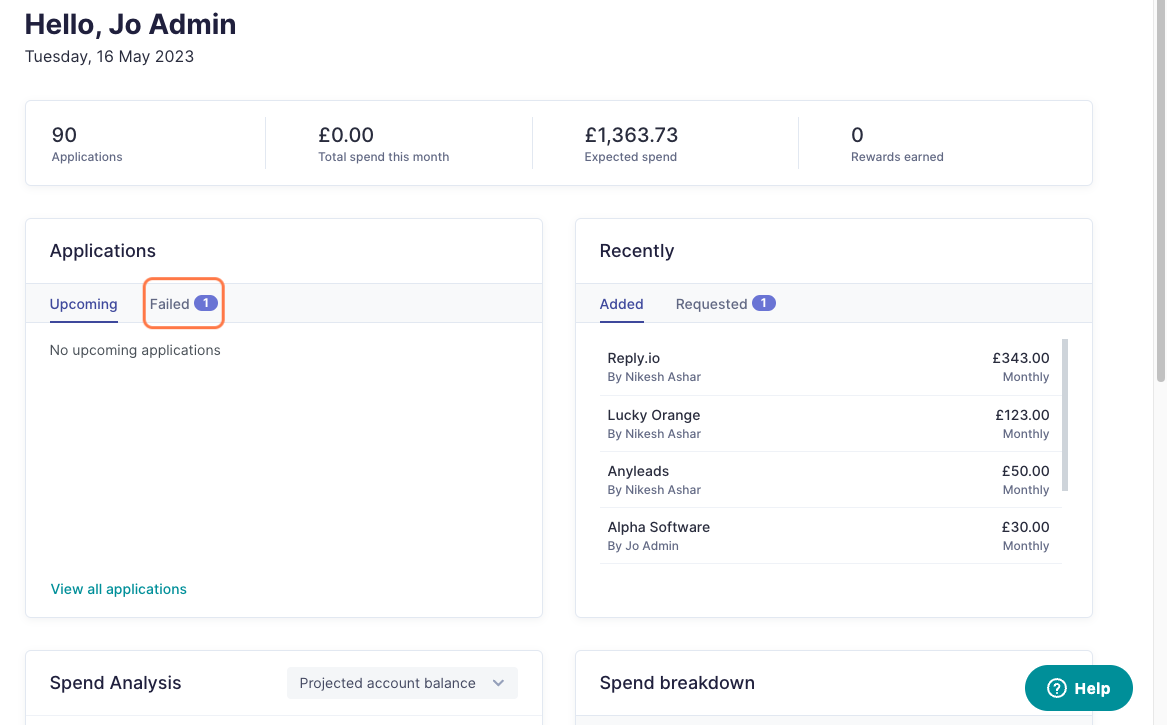Select the Upcoming applications tab

point(83,304)
